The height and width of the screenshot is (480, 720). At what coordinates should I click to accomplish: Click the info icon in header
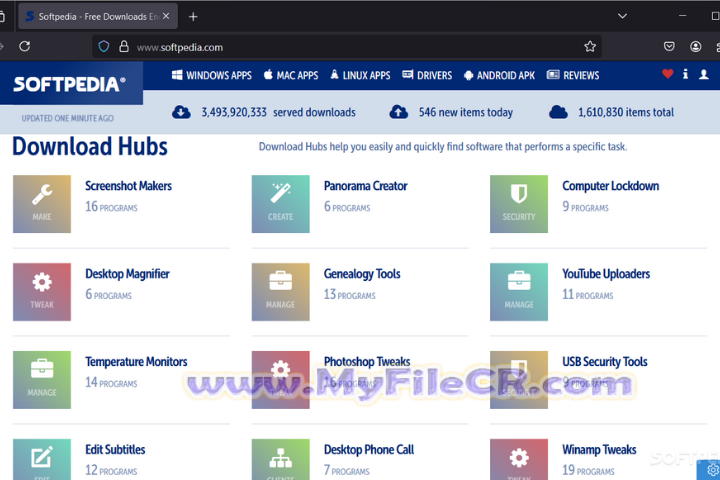[685, 74]
